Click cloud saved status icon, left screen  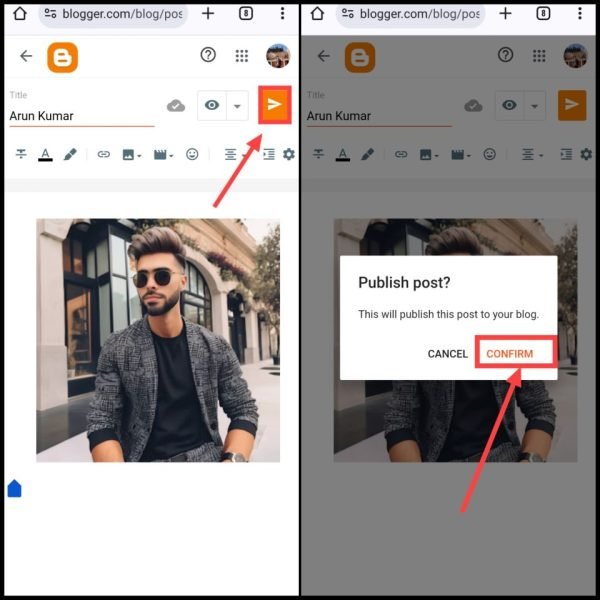click(176, 106)
